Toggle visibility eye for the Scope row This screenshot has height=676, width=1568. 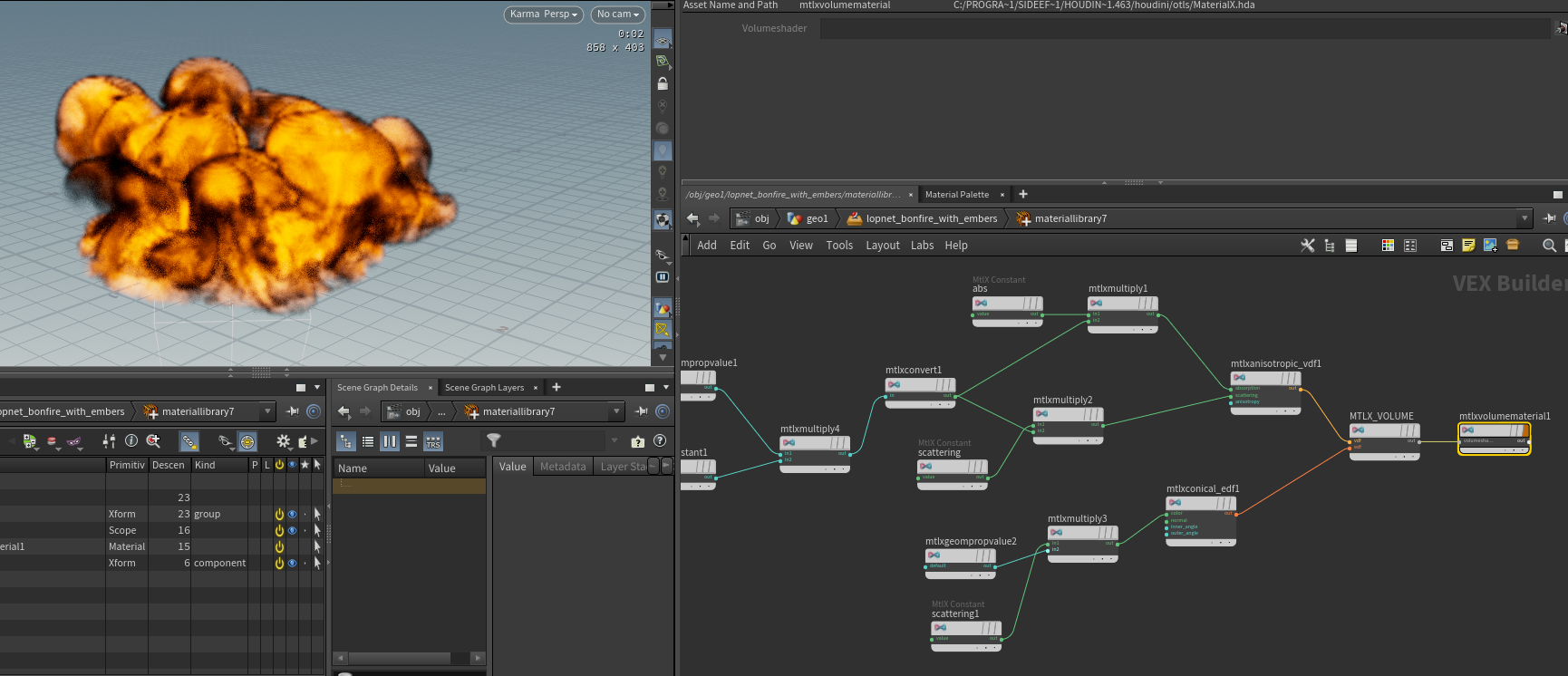[292, 530]
